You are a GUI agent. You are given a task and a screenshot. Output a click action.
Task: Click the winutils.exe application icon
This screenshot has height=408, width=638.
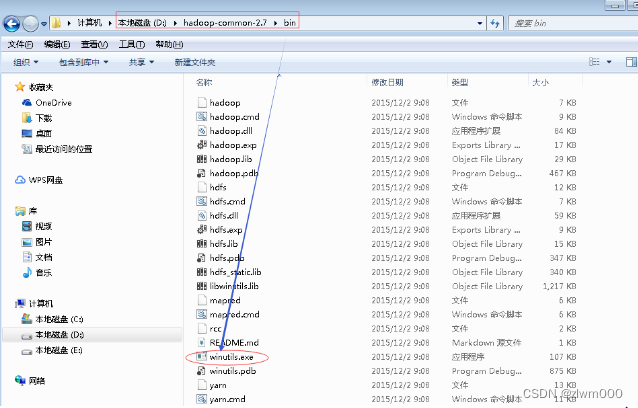pos(202,357)
